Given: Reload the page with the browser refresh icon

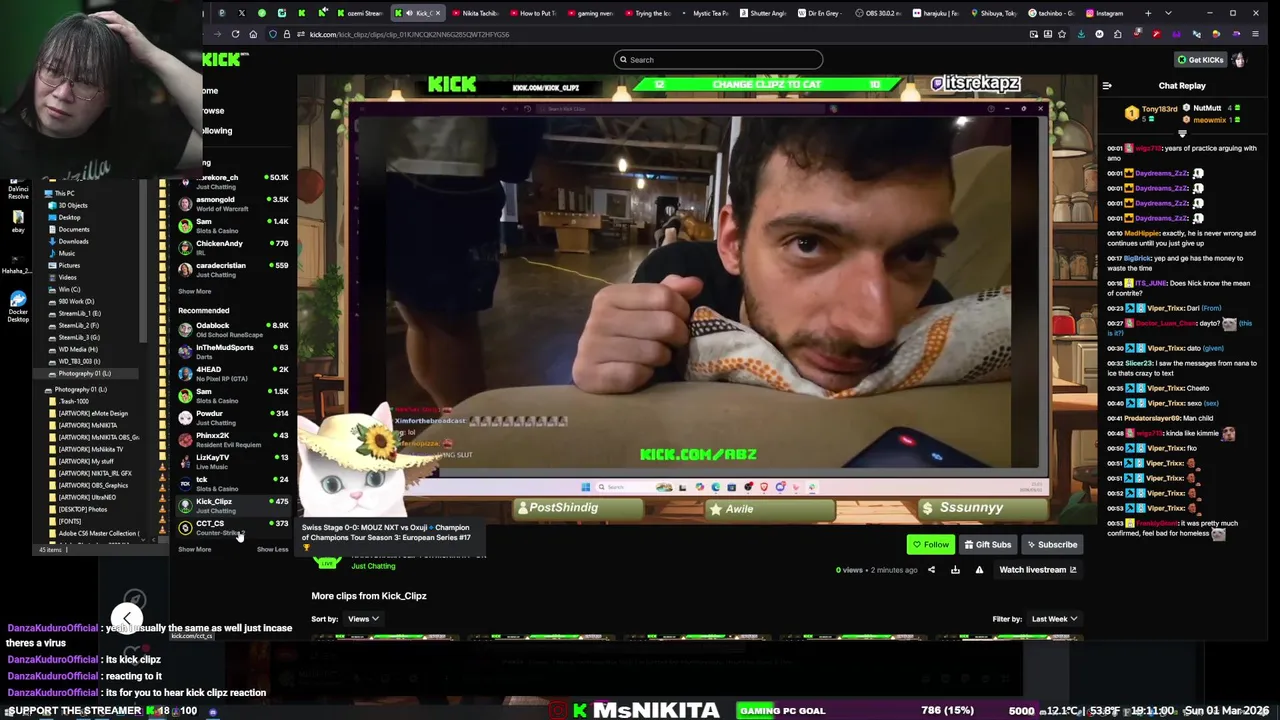Looking at the screenshot, I should (x=236, y=34).
